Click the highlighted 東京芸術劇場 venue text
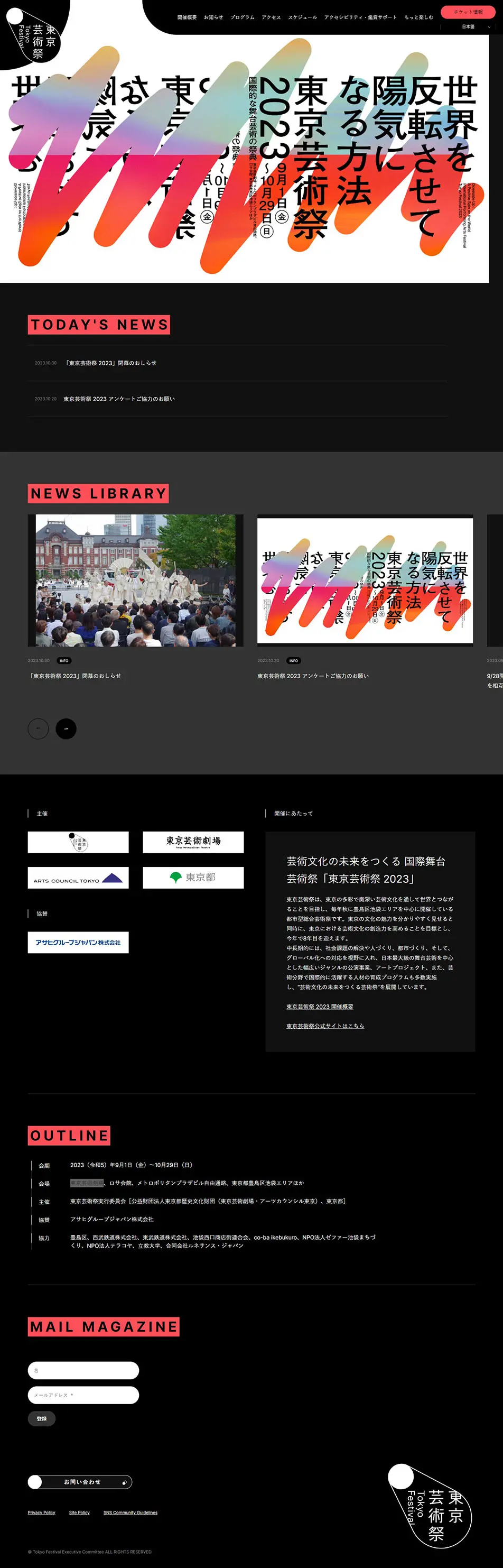This screenshot has width=503, height=1568. pyautogui.click(x=87, y=1183)
